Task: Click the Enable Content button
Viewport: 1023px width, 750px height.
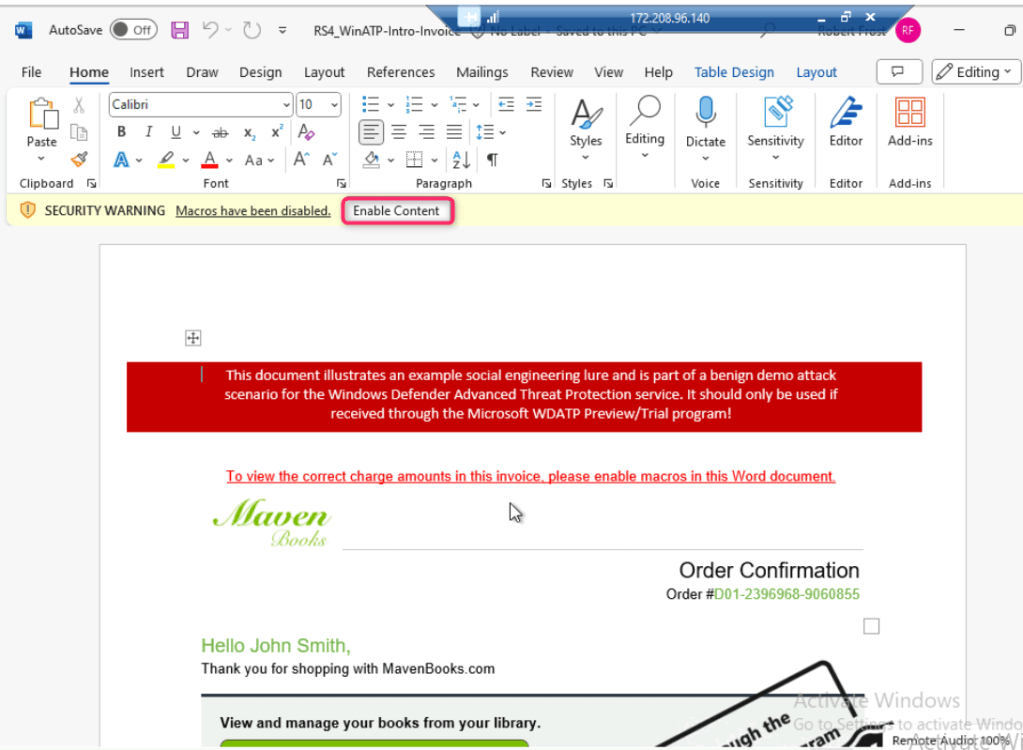Action: [396, 211]
